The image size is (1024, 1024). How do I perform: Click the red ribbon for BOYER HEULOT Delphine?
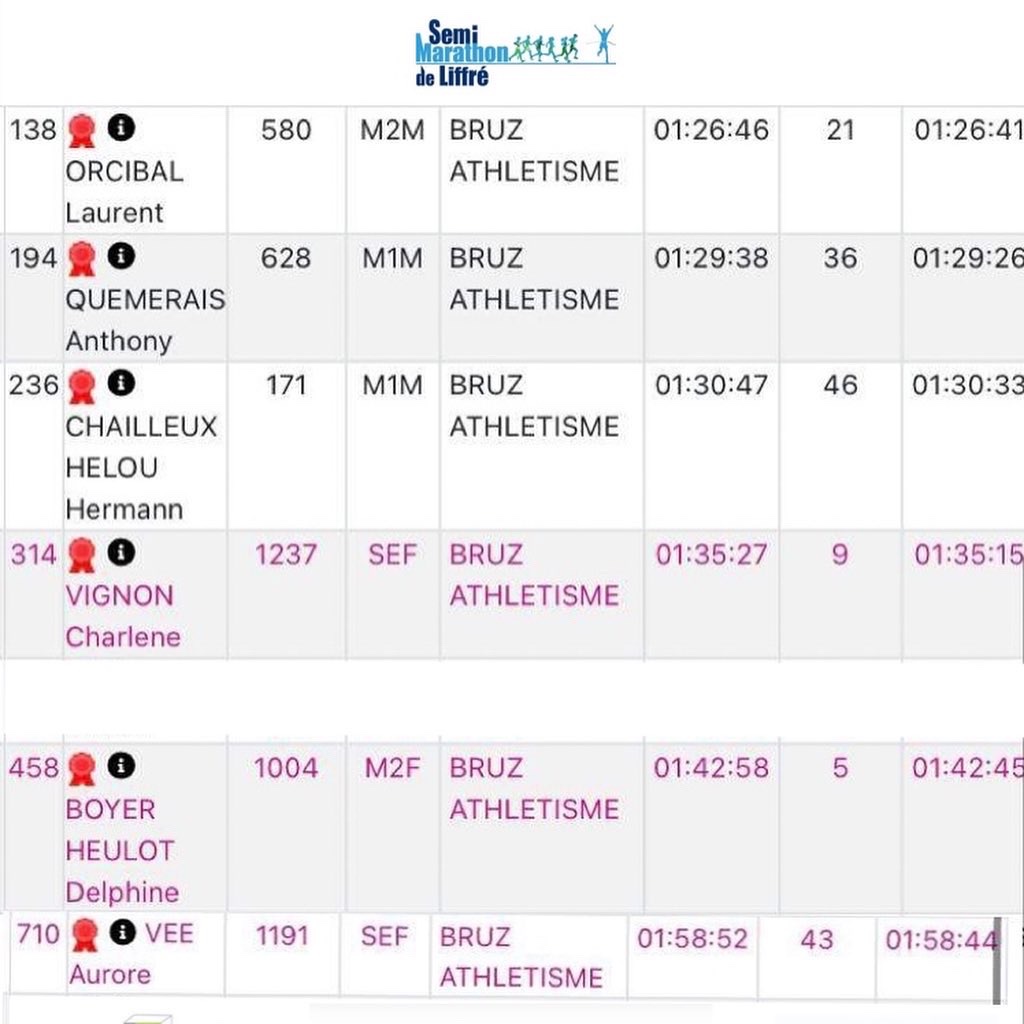pyautogui.click(x=82, y=768)
